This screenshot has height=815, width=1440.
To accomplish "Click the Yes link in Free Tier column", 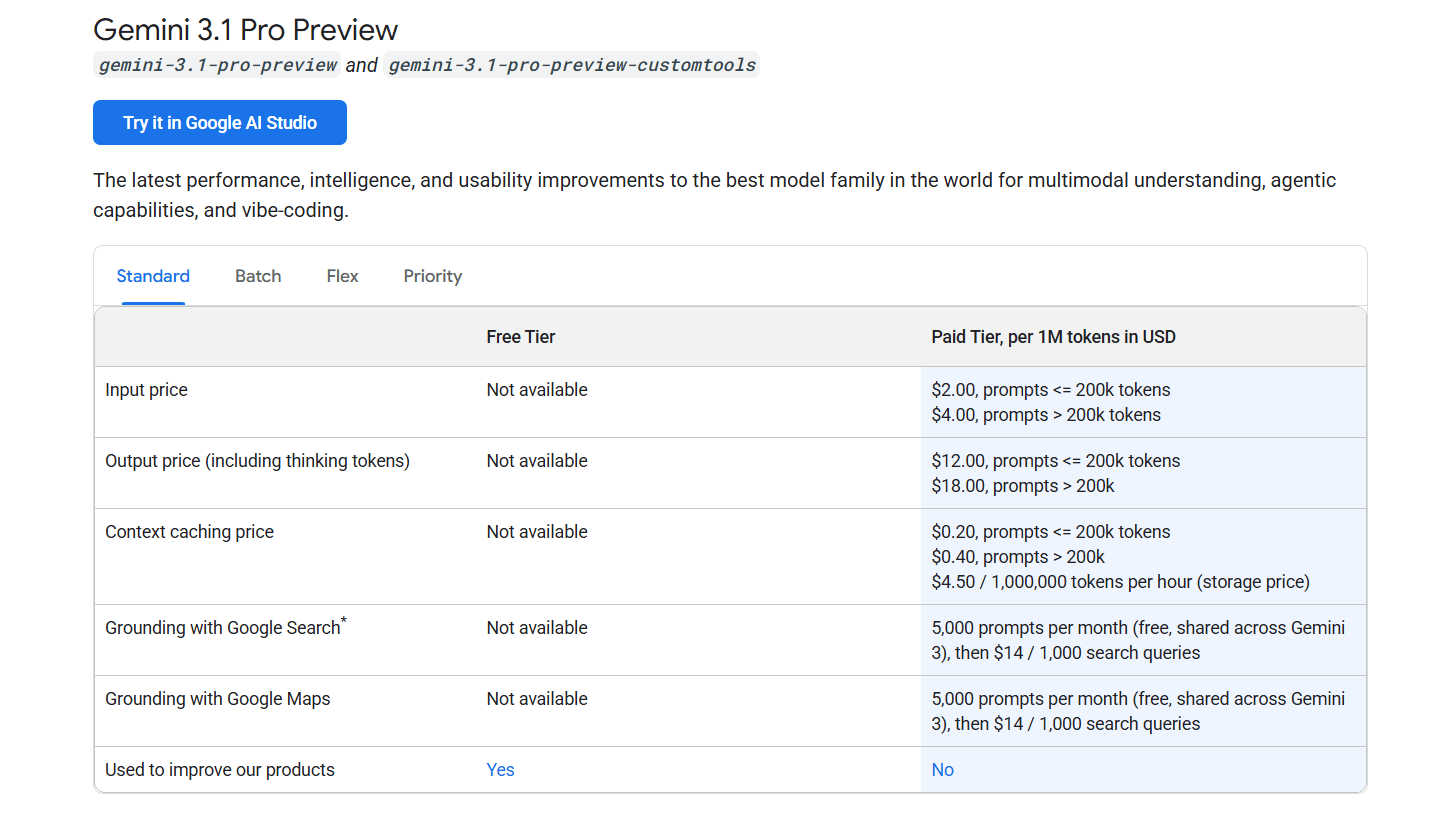I will click(x=500, y=770).
